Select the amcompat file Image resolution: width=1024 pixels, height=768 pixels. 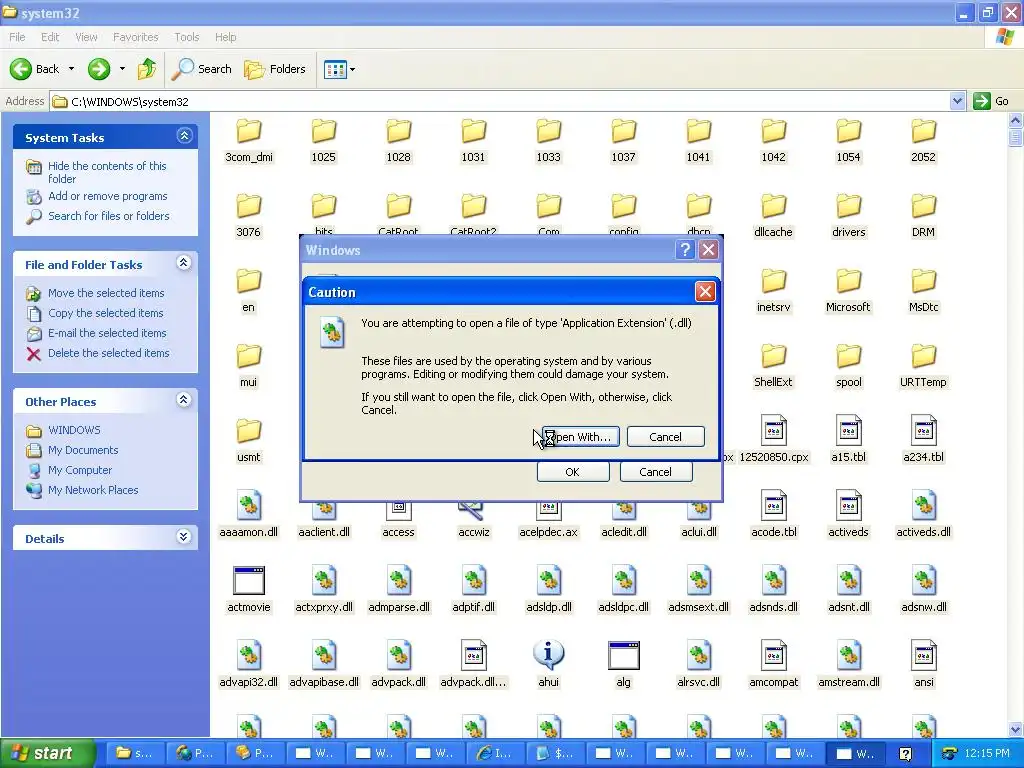(774, 666)
